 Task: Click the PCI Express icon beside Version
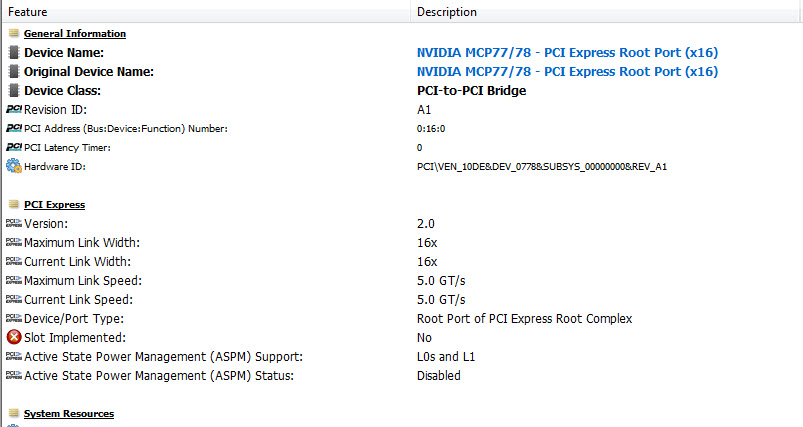point(14,223)
